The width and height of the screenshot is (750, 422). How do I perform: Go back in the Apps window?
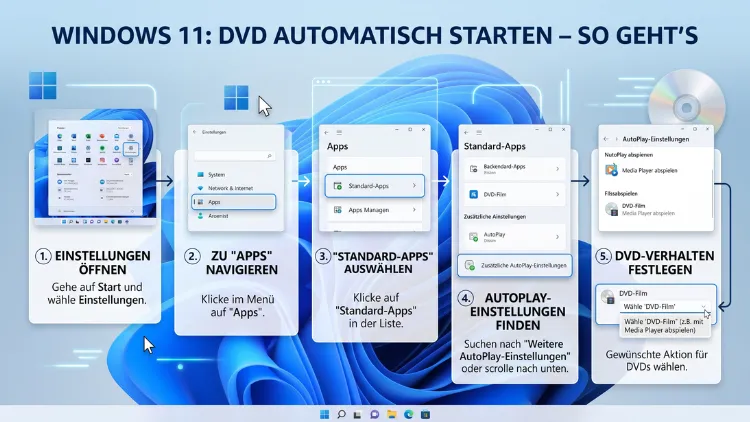(326, 133)
